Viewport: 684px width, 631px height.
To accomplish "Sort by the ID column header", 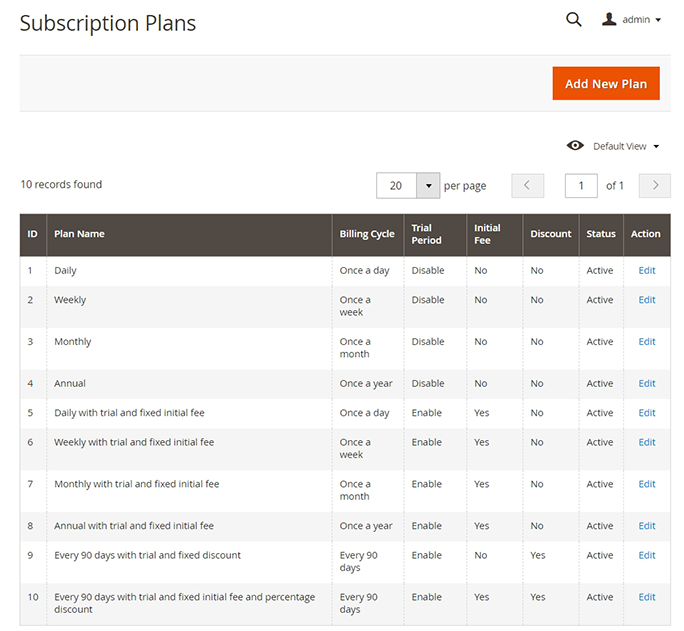I will click(32, 234).
